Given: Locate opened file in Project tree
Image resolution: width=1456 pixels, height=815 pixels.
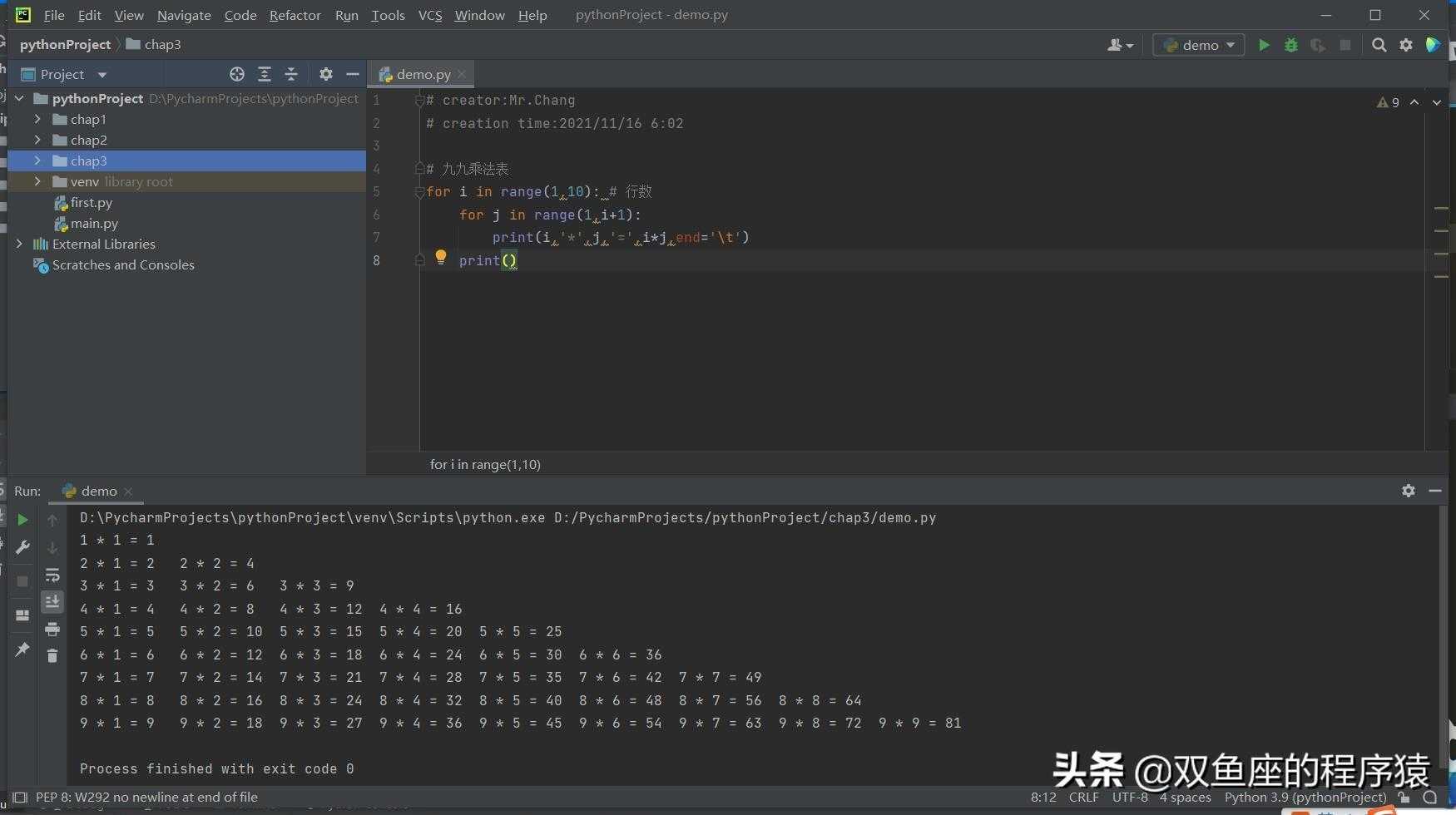Looking at the screenshot, I should (x=237, y=74).
